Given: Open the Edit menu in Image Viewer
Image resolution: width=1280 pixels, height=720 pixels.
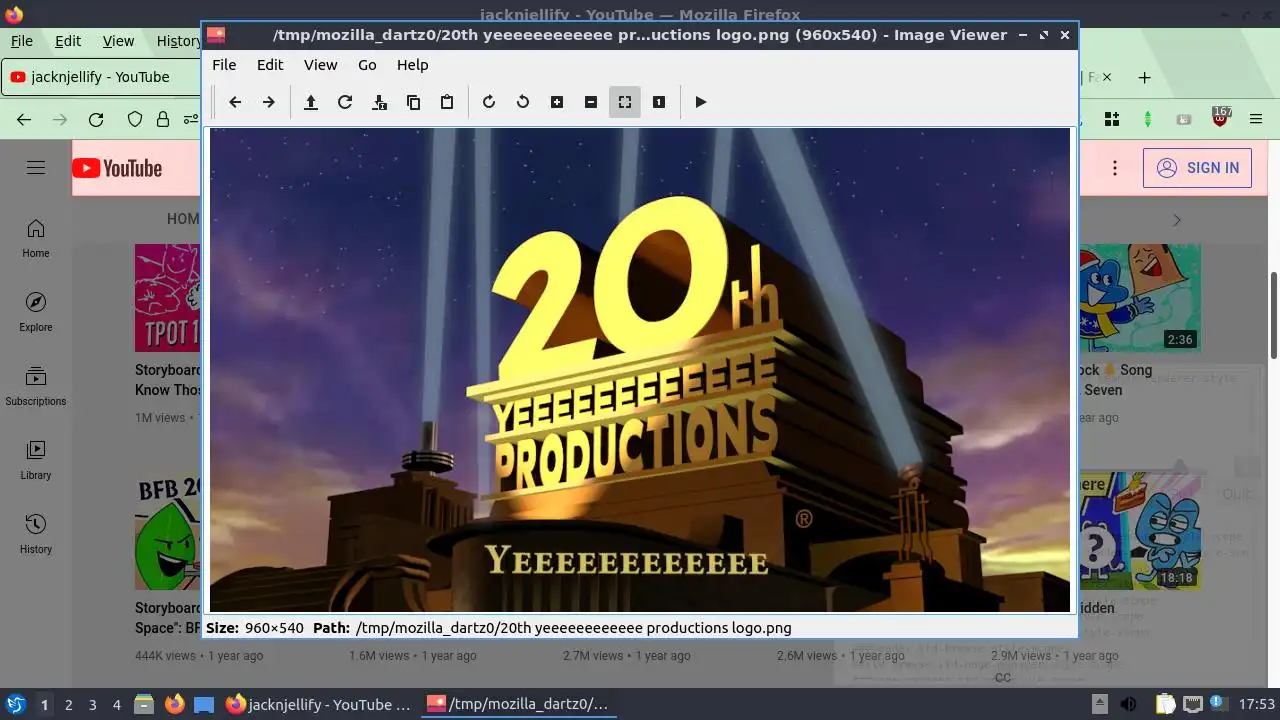Looking at the screenshot, I should pyautogui.click(x=270, y=65).
